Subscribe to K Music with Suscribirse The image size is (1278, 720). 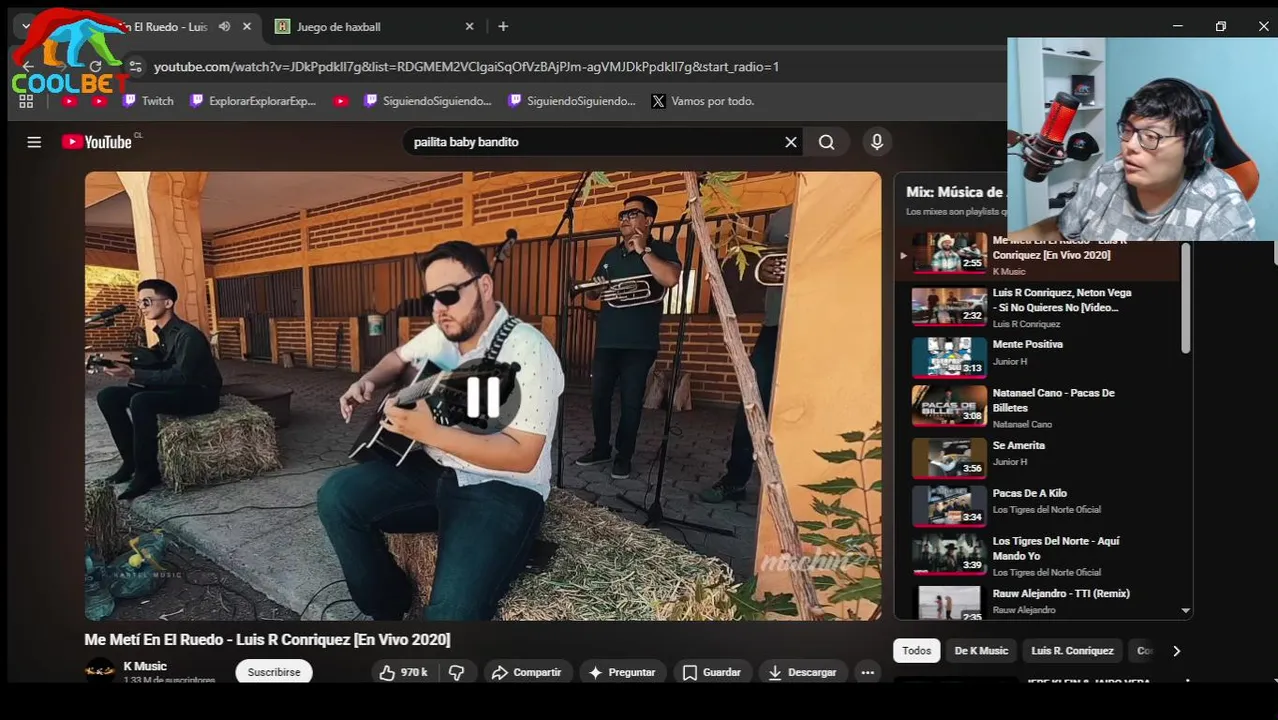click(274, 672)
